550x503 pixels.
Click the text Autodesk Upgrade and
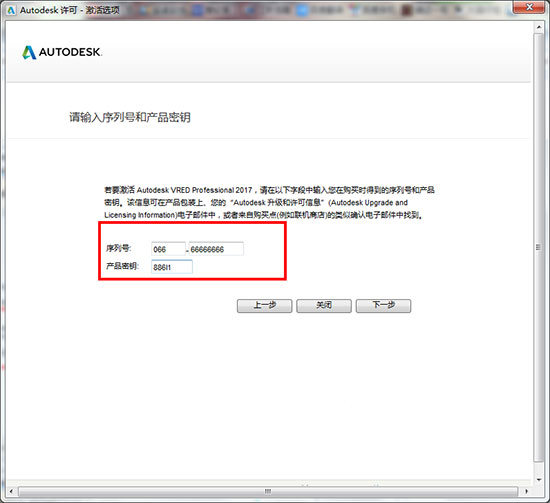coord(369,203)
